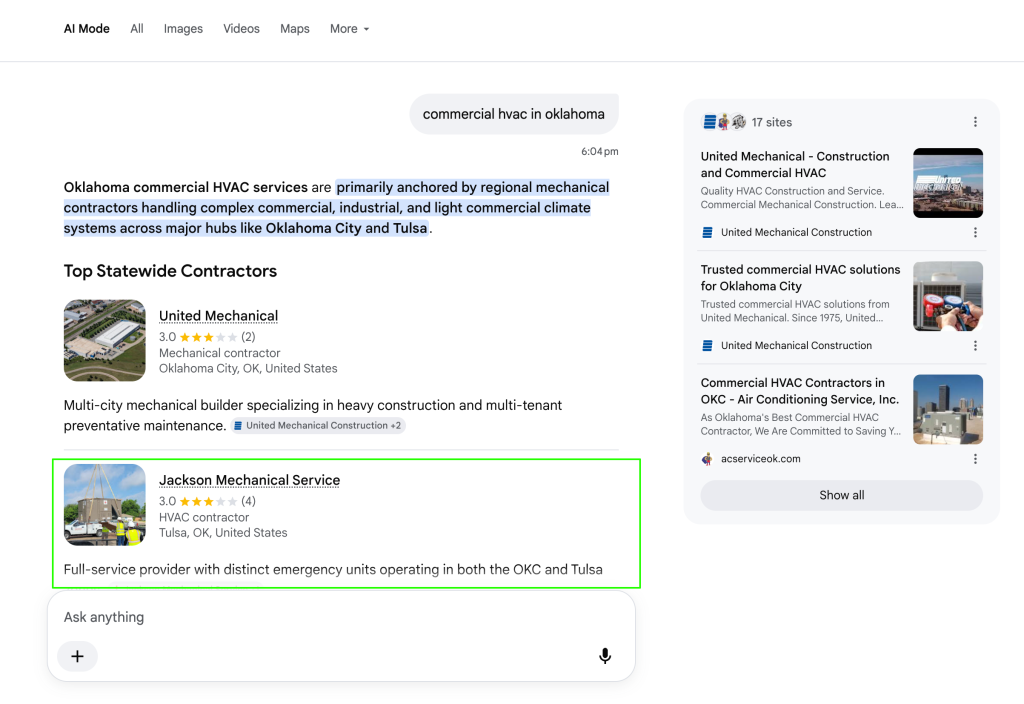This screenshot has width=1024, height=704.
Task: Click the commercial hvac in oklahoma query bubble
Action: pos(514,114)
